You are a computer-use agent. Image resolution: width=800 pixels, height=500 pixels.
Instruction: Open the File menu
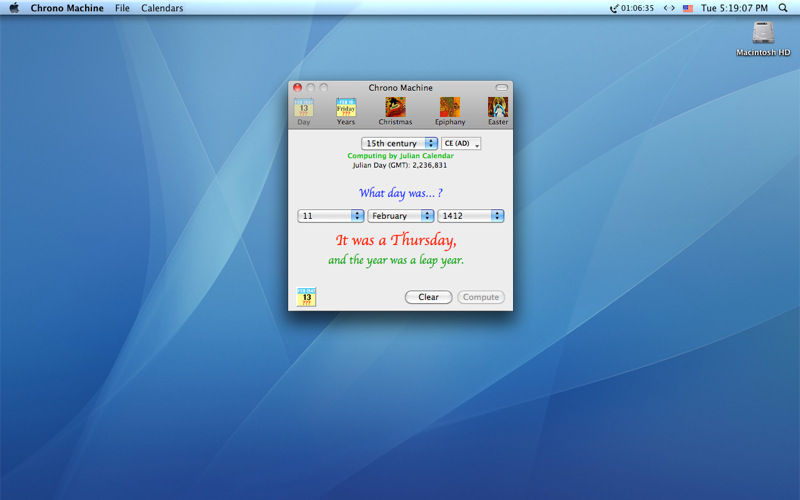click(122, 8)
